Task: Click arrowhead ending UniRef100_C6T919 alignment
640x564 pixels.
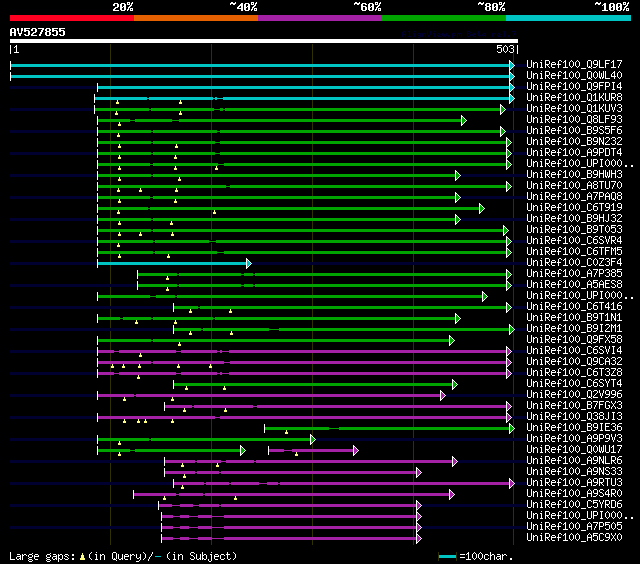Action: click(x=482, y=209)
